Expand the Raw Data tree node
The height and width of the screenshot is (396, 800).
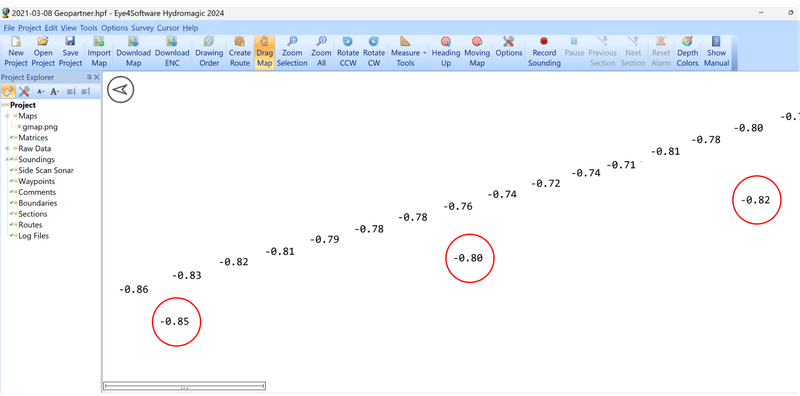(x=7, y=148)
